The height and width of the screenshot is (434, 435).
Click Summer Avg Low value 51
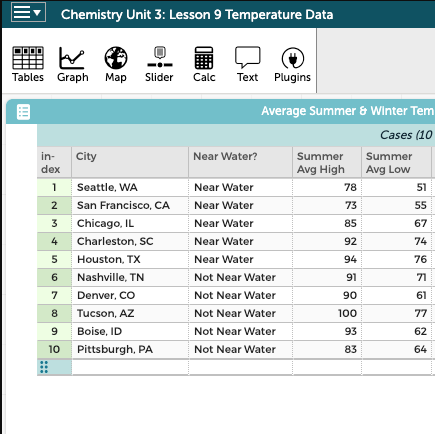click(397, 187)
